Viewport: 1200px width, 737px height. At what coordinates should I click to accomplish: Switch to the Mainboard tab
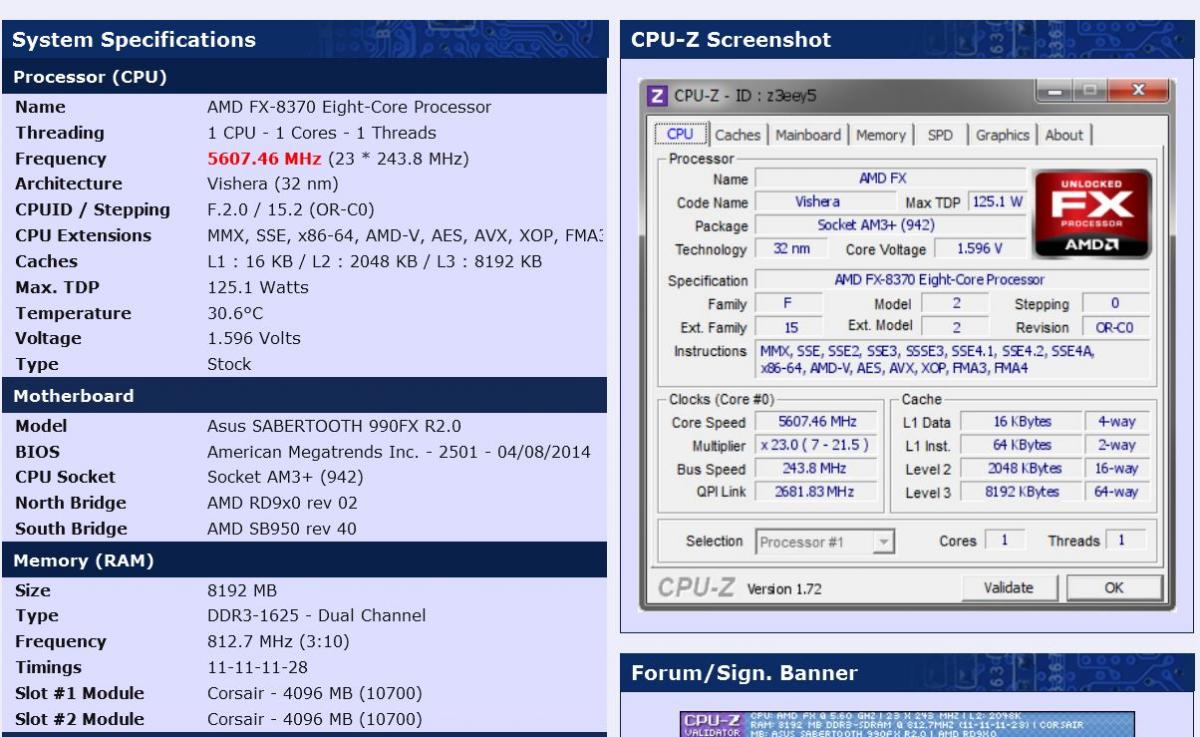pos(808,135)
